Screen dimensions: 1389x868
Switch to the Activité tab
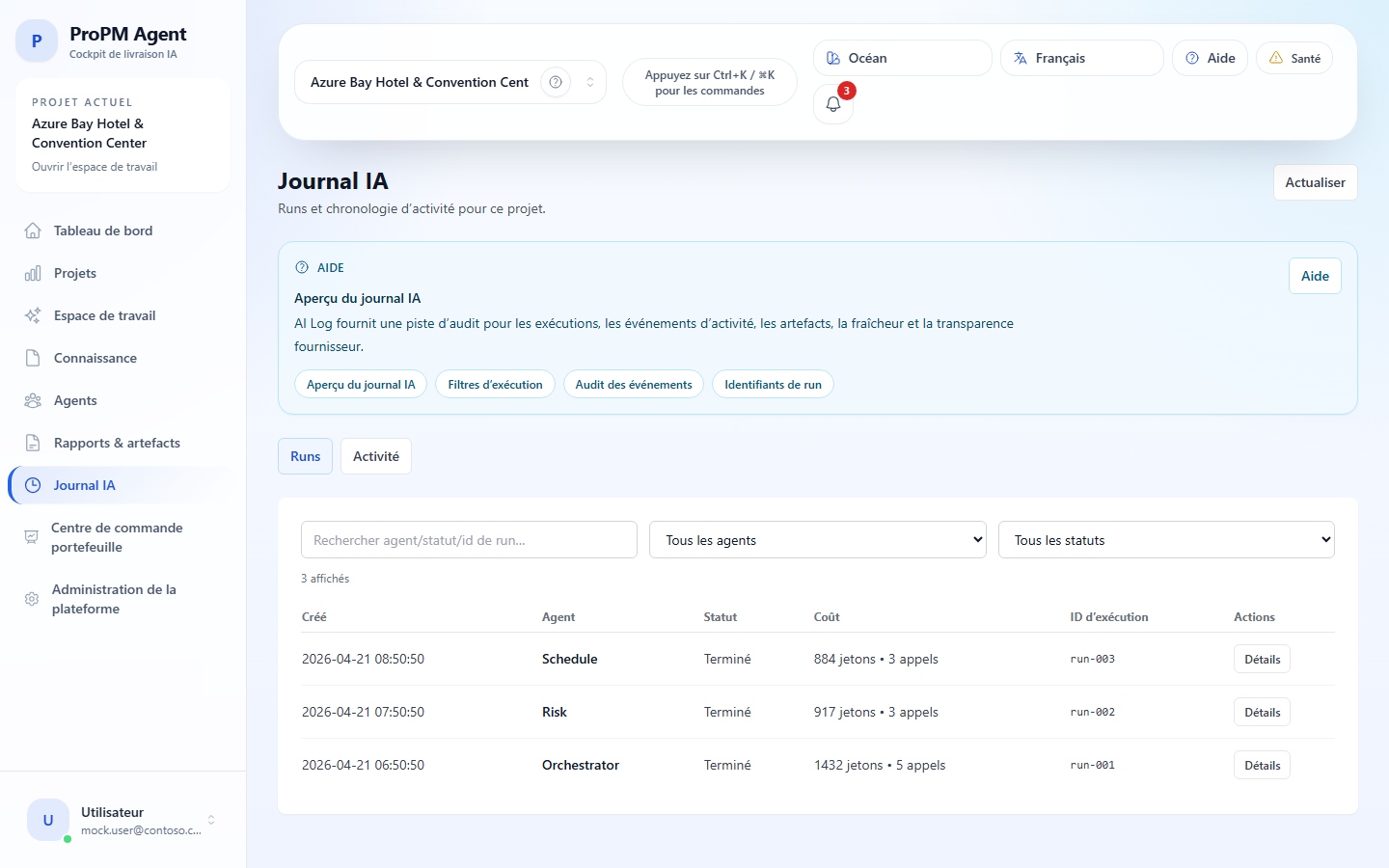(x=375, y=456)
